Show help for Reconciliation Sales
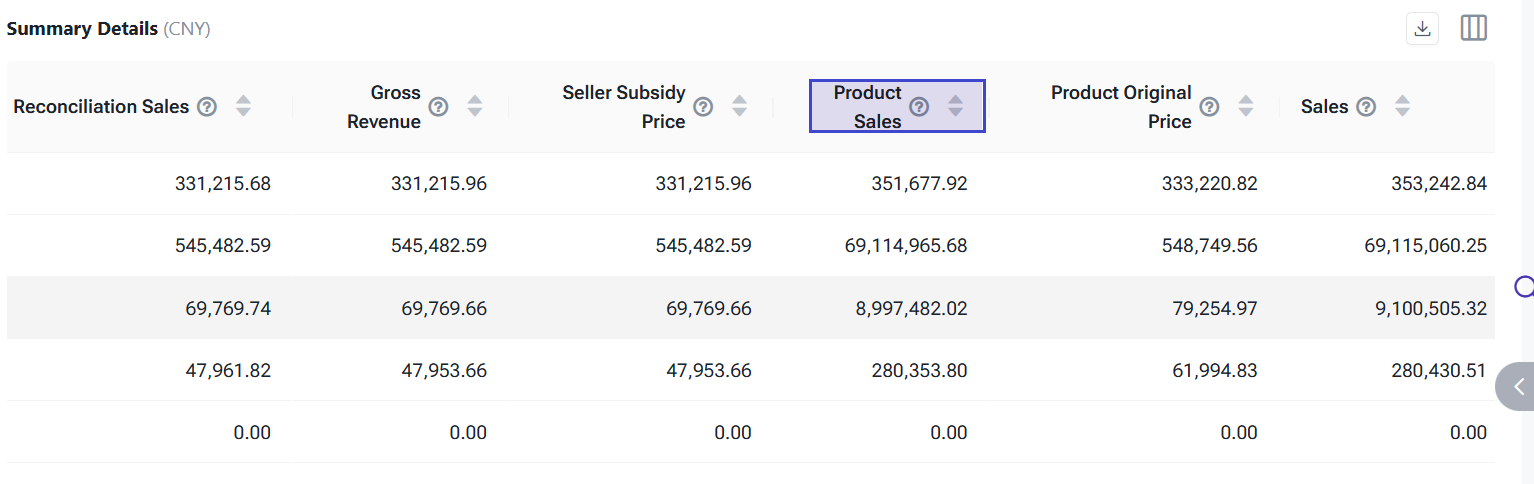 tap(207, 107)
